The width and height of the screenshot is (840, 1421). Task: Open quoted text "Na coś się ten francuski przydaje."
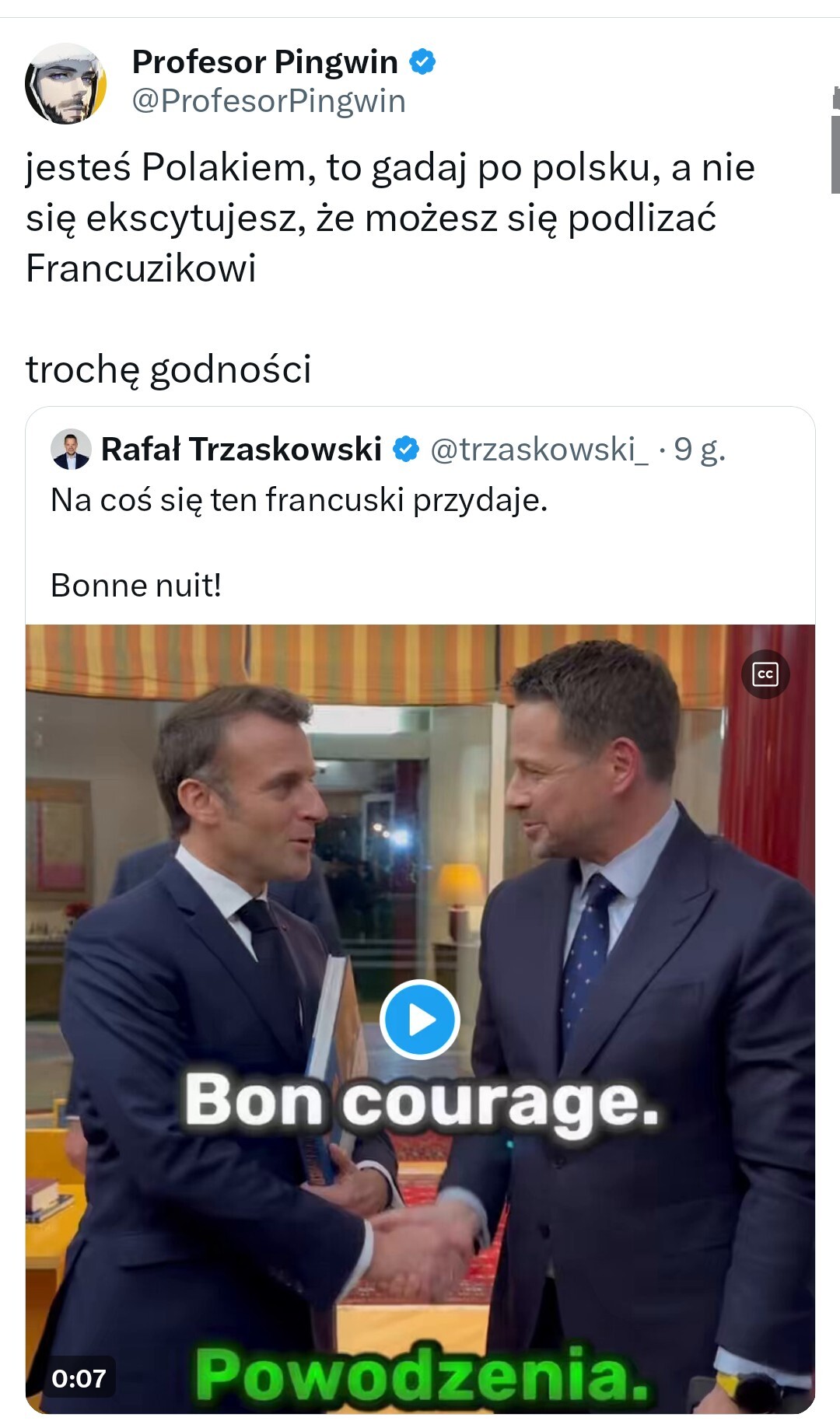coord(299,500)
